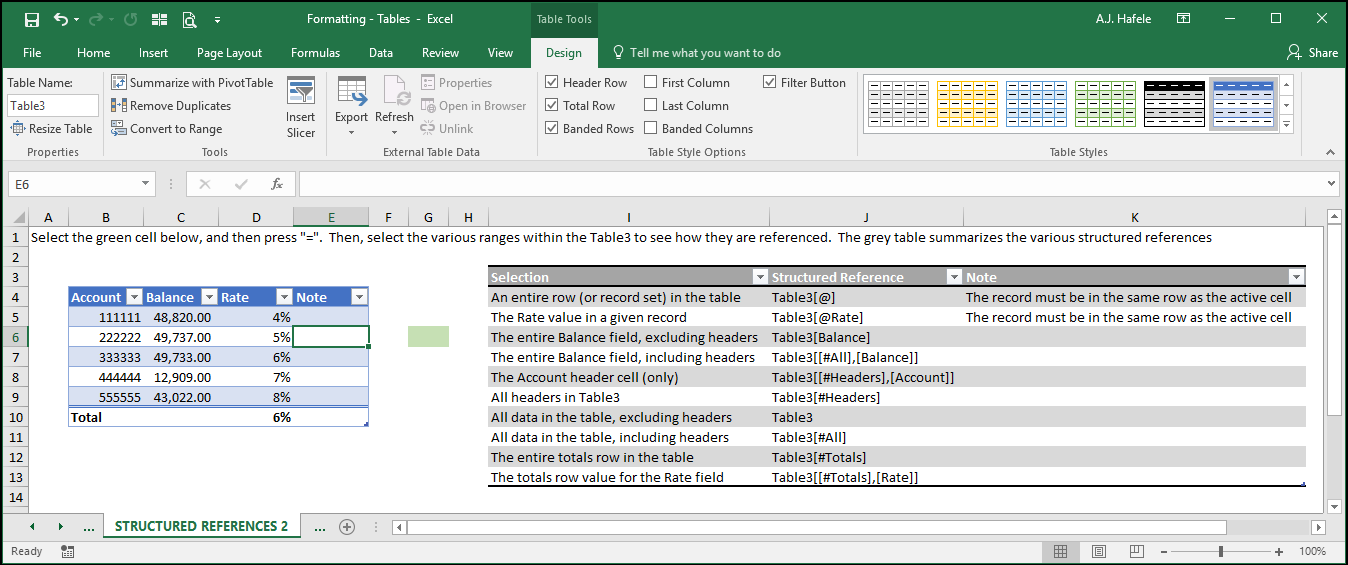The image size is (1348, 565).
Task: Click the Table Name input field
Action: pyautogui.click(x=53, y=105)
